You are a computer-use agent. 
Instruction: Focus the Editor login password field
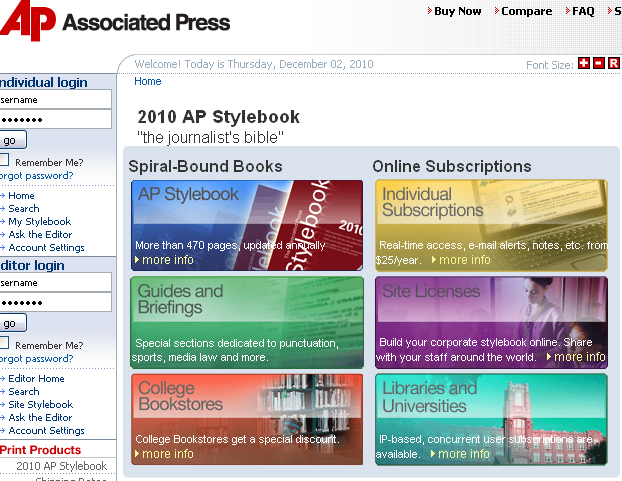pyautogui.click(x=56, y=303)
